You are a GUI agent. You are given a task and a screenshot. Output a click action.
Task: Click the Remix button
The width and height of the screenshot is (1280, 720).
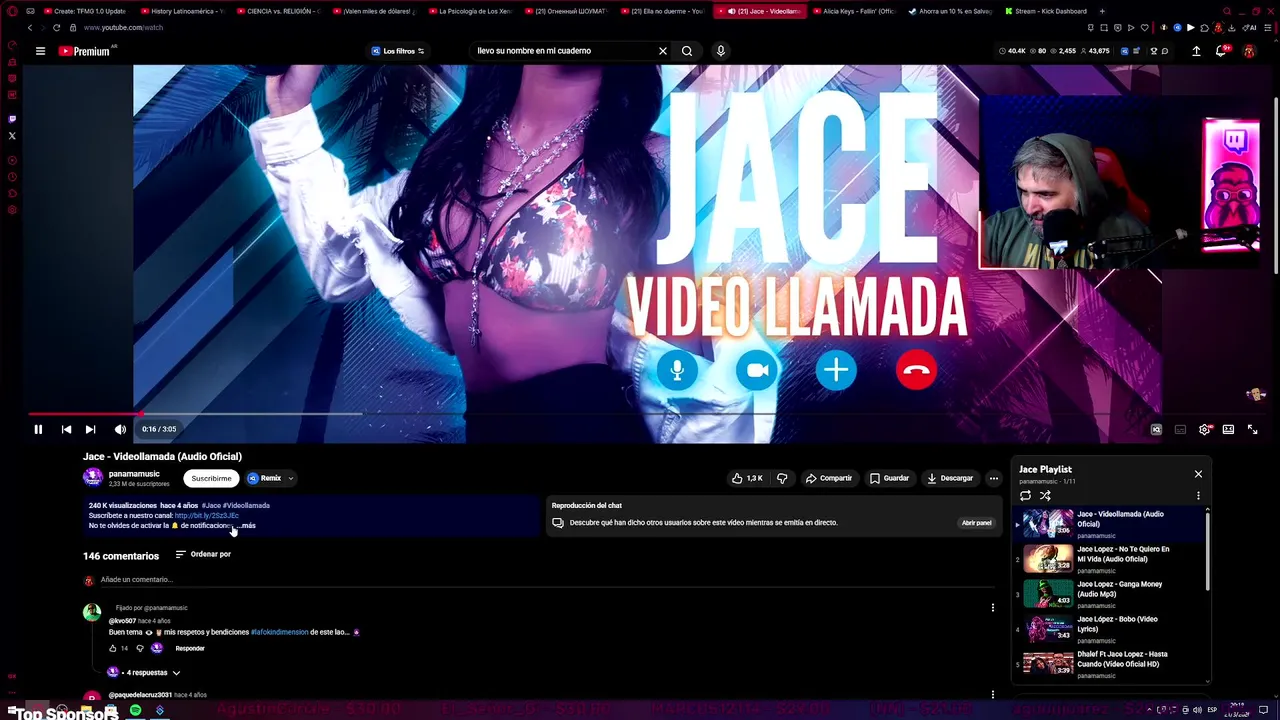click(265, 478)
